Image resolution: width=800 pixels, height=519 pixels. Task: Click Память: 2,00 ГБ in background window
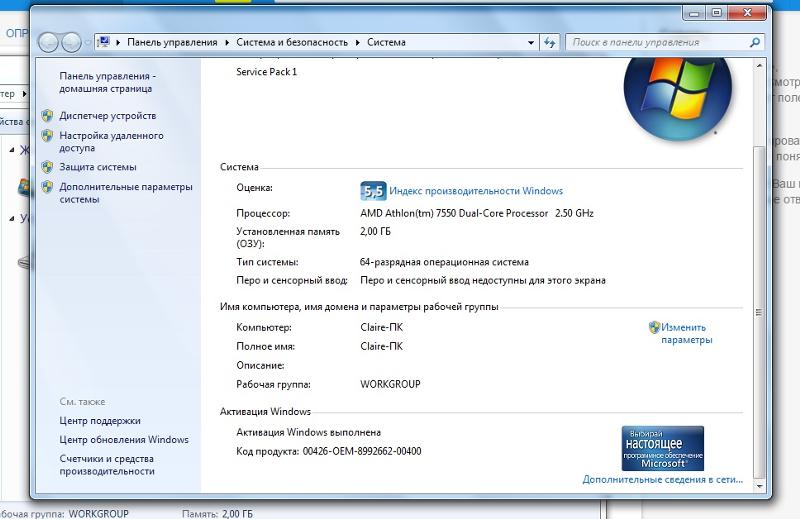pos(217,513)
